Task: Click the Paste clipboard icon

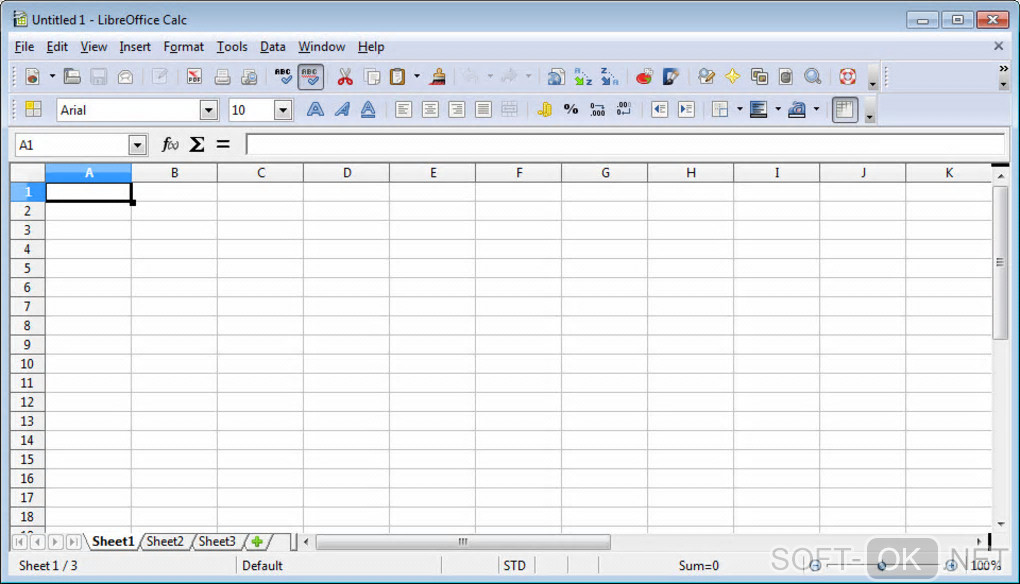Action: click(x=397, y=77)
